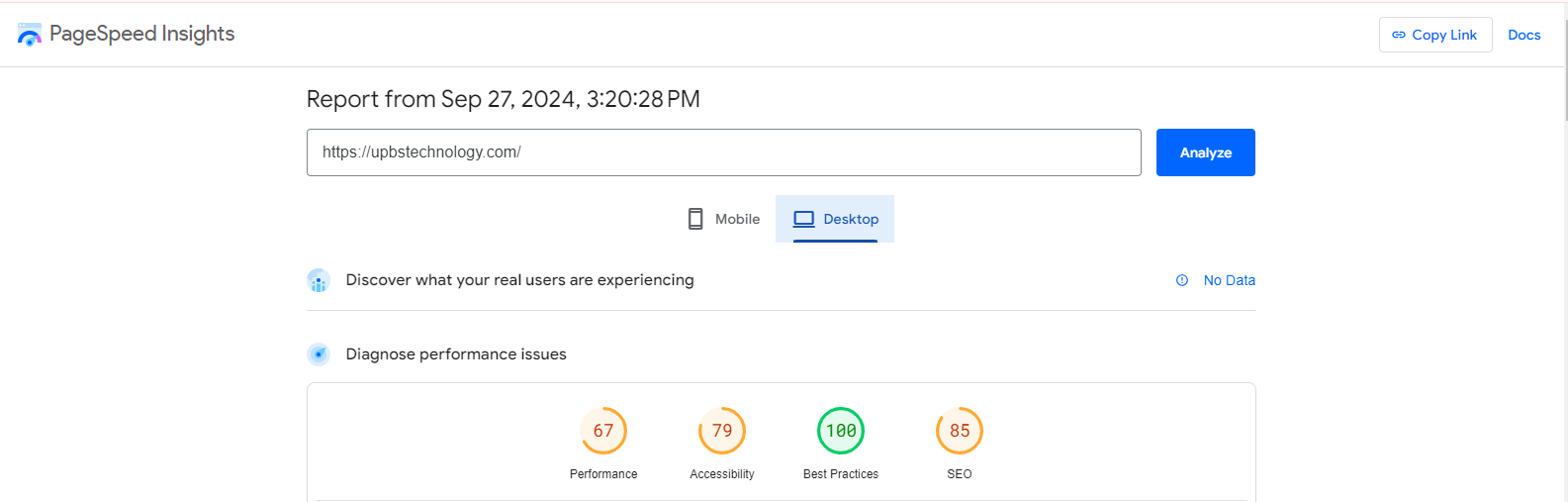Click the link icon in Copy Link
The height and width of the screenshot is (502, 1568).
click(1399, 35)
